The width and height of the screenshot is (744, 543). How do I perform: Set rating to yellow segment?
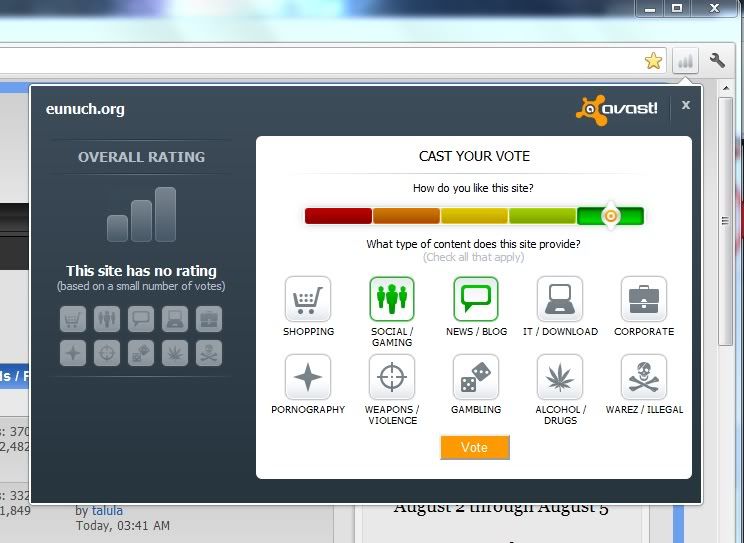474,216
